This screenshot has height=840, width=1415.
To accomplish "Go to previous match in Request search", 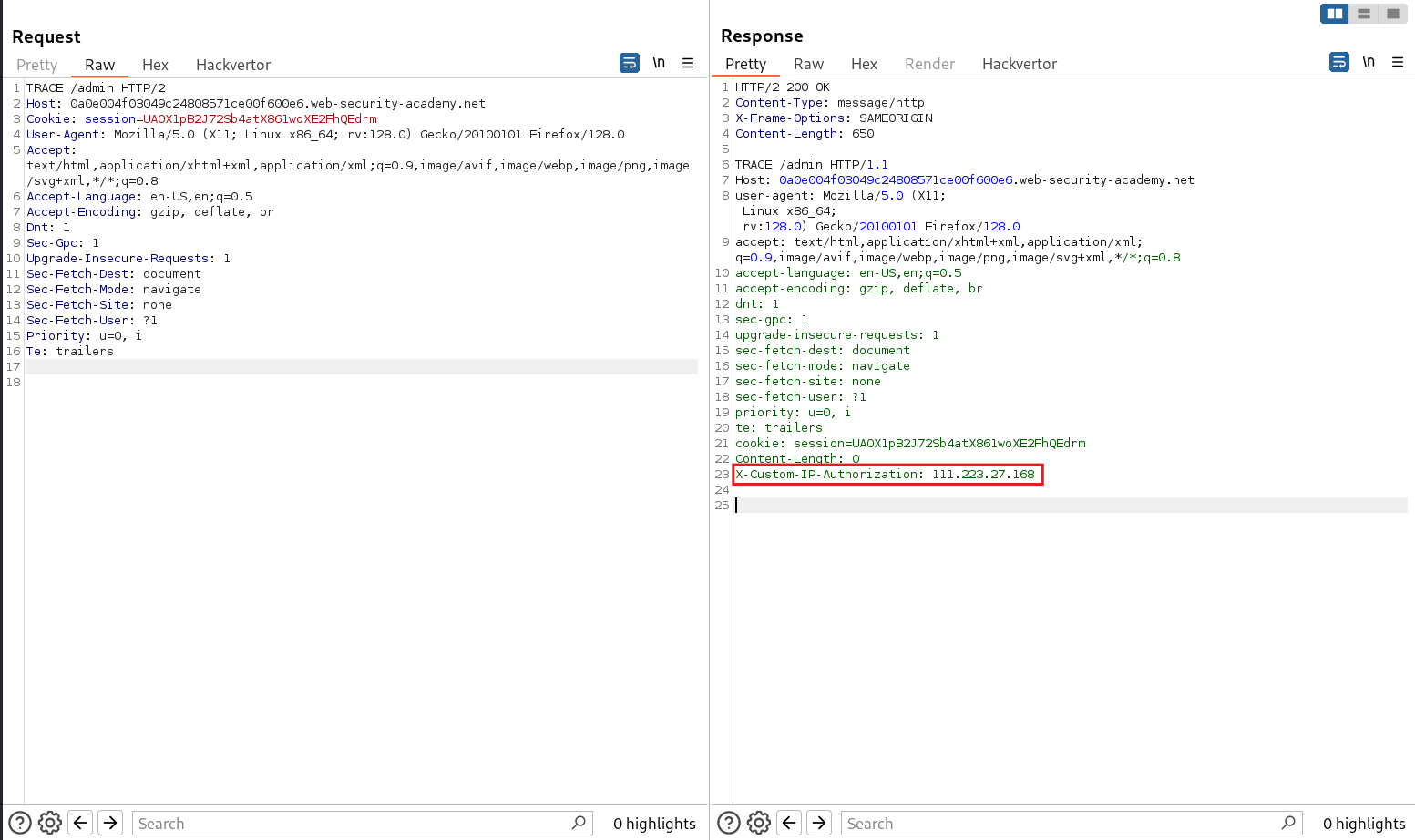I will pos(80,823).
